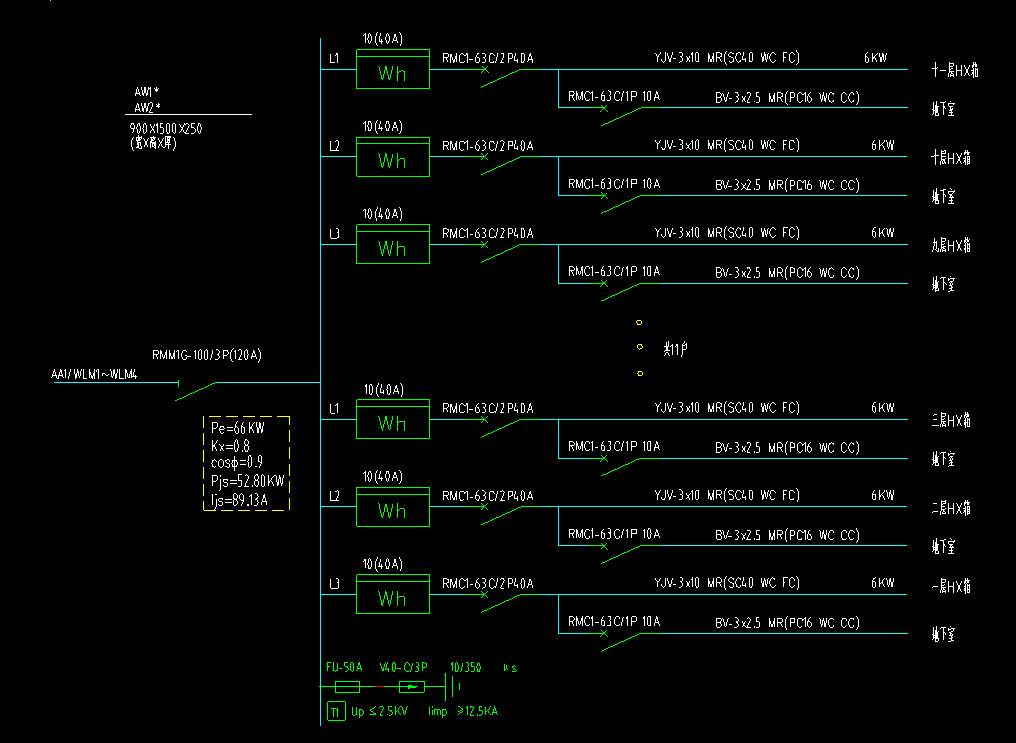
Task: Select the Wh meter on the 一层HX箱 circuit
Action: tap(393, 594)
